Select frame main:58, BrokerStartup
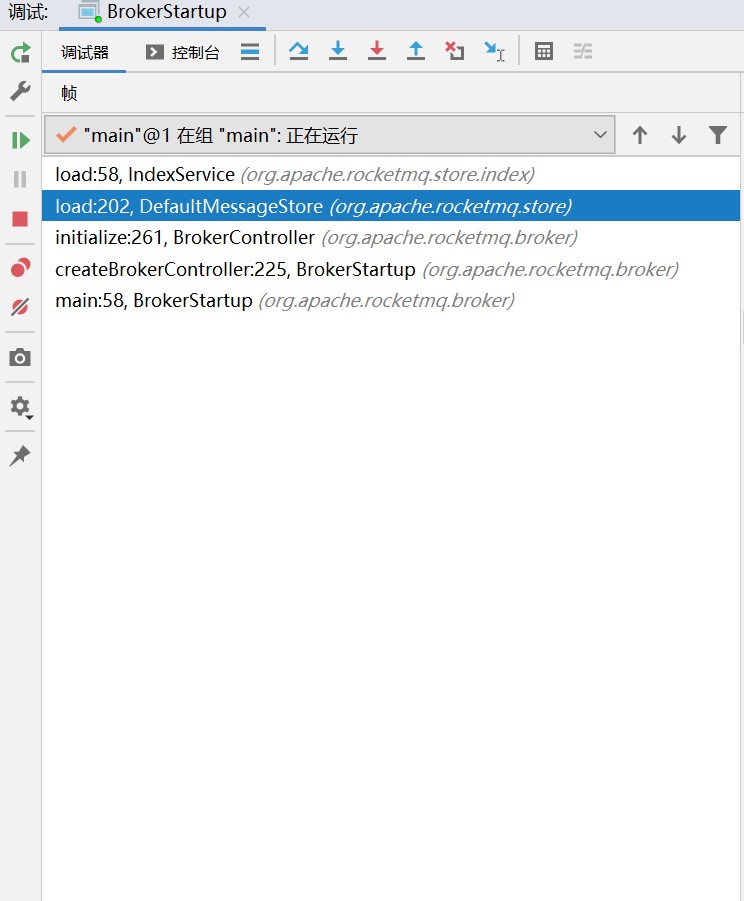The height and width of the screenshot is (901, 744). click(391, 301)
